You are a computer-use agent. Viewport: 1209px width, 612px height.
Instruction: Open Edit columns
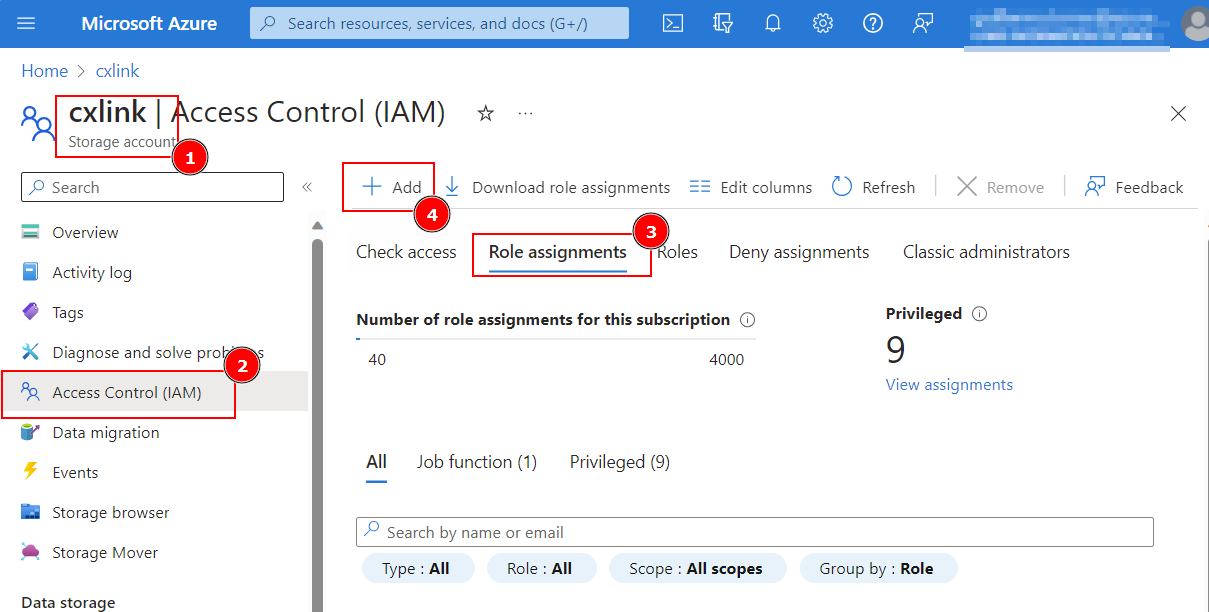[x=751, y=187]
